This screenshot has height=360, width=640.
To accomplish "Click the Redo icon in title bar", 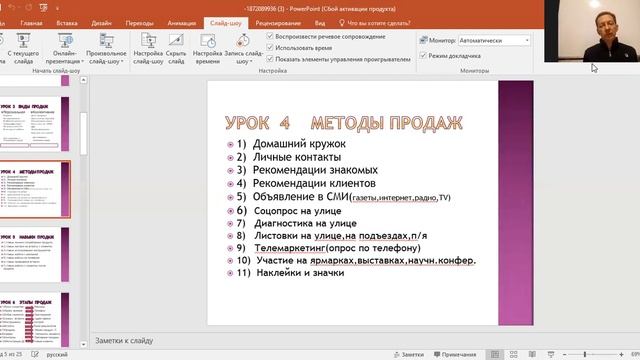I will (29, 8).
